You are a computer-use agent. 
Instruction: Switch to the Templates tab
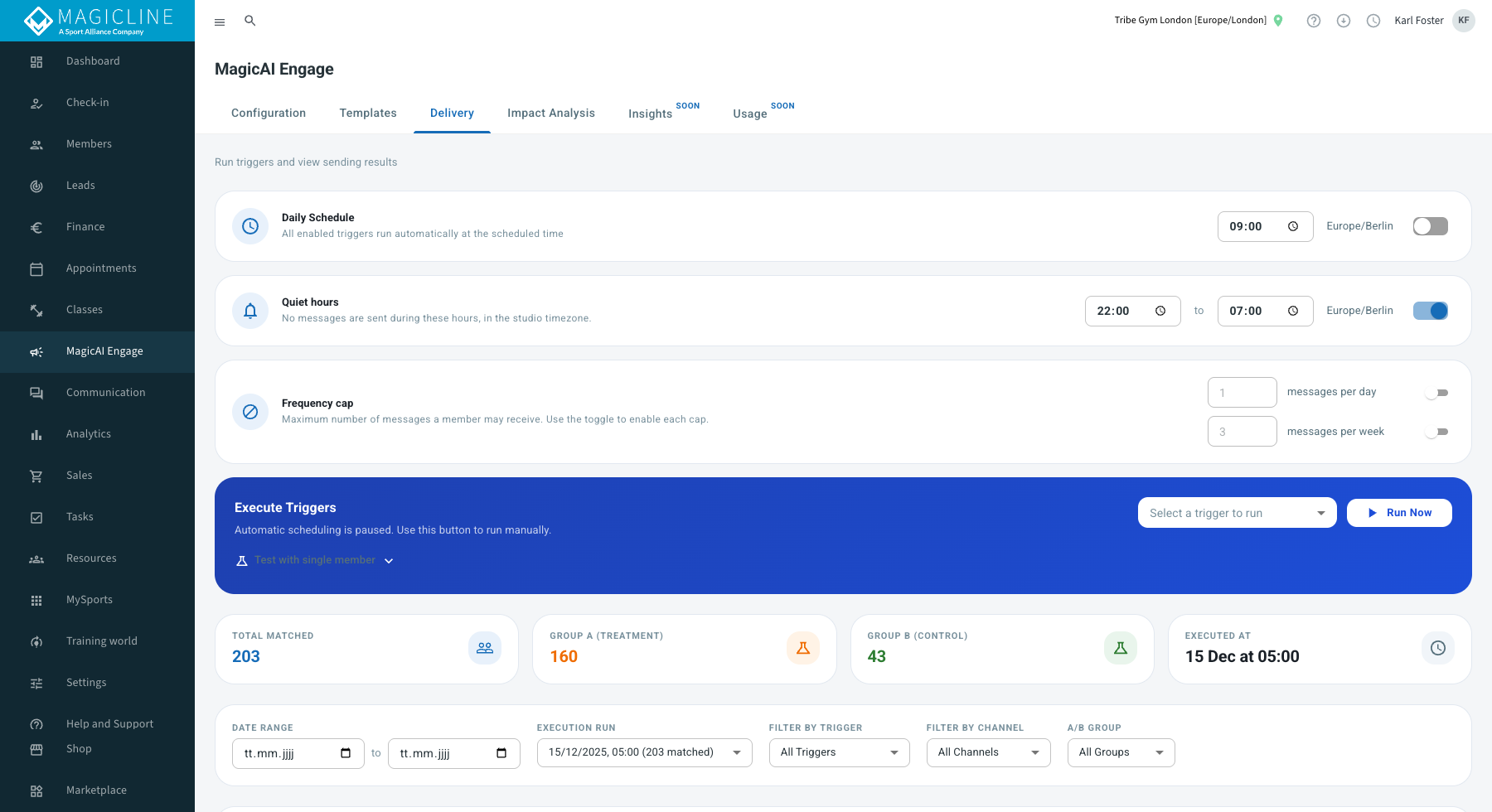tap(368, 114)
